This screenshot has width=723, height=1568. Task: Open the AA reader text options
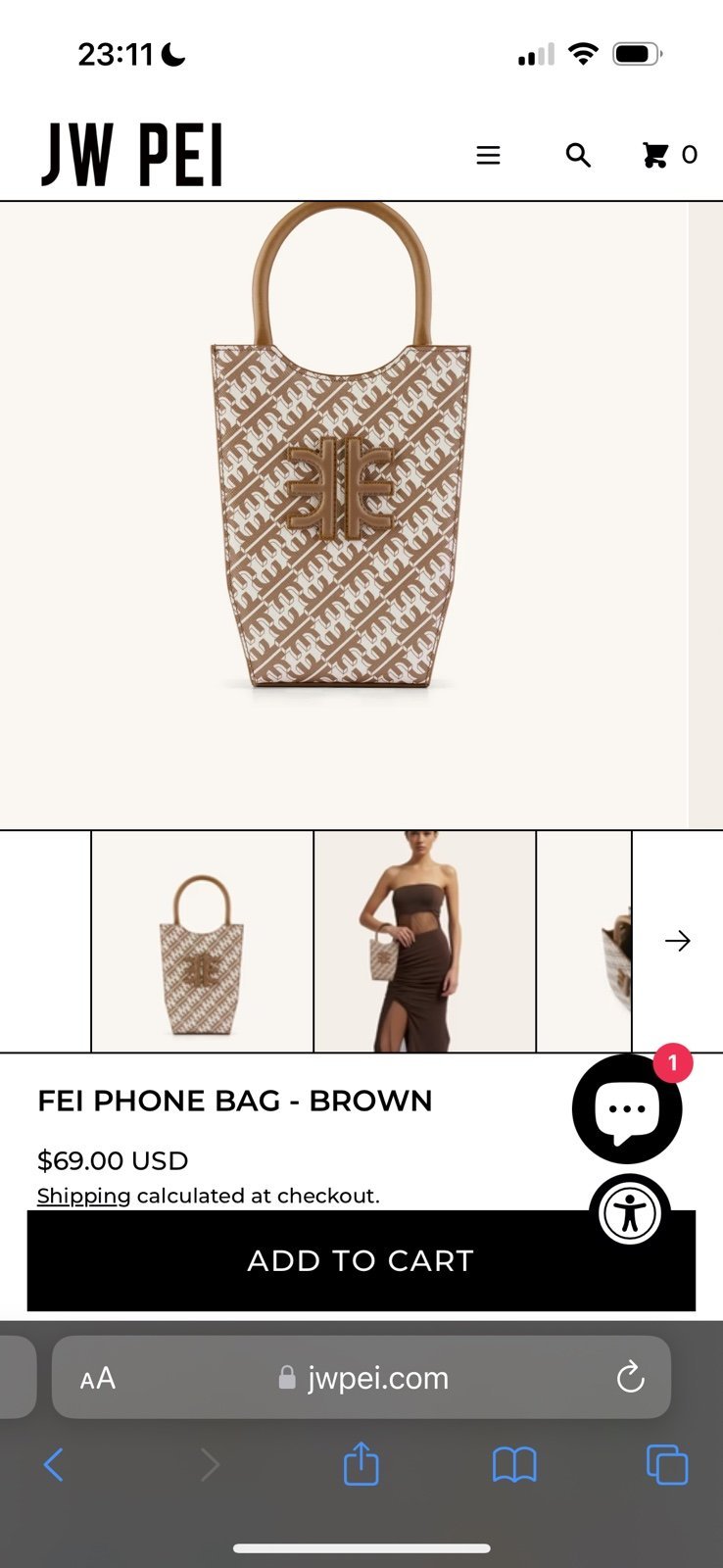98,1378
